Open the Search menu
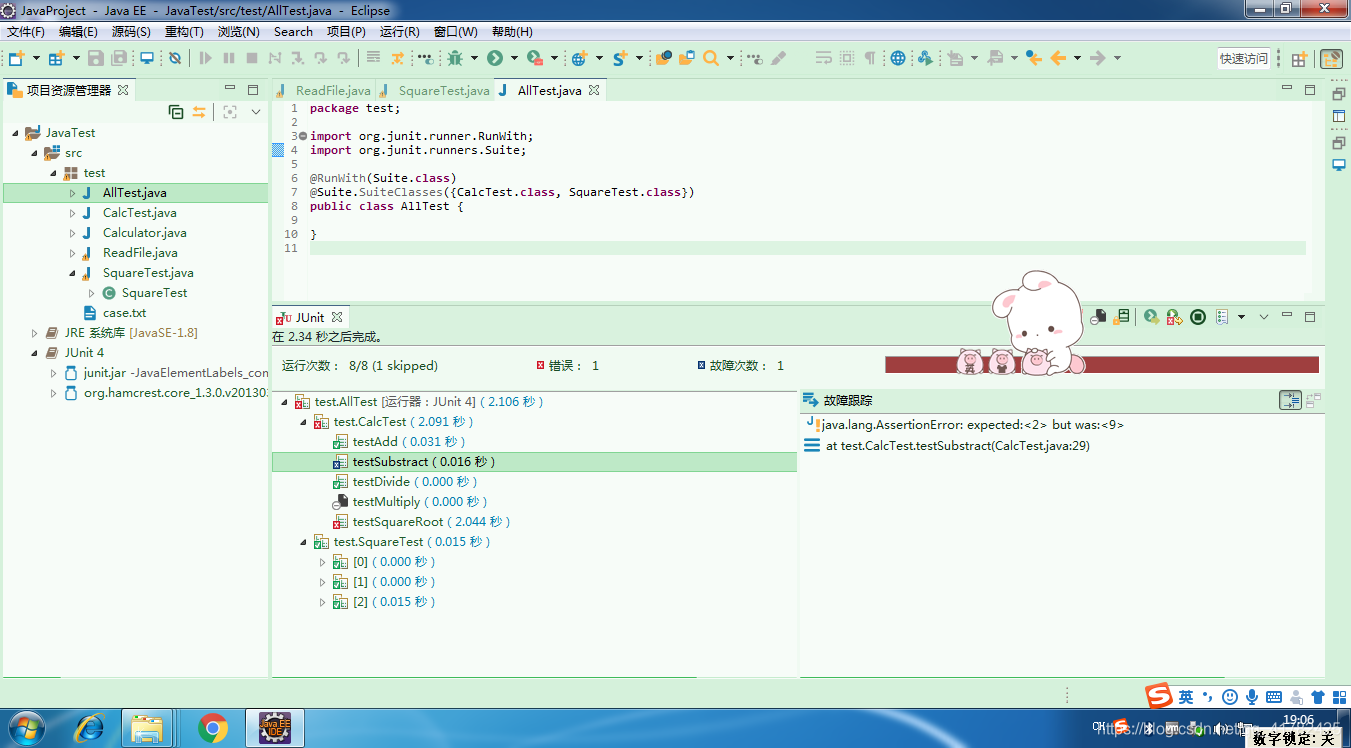 (293, 32)
